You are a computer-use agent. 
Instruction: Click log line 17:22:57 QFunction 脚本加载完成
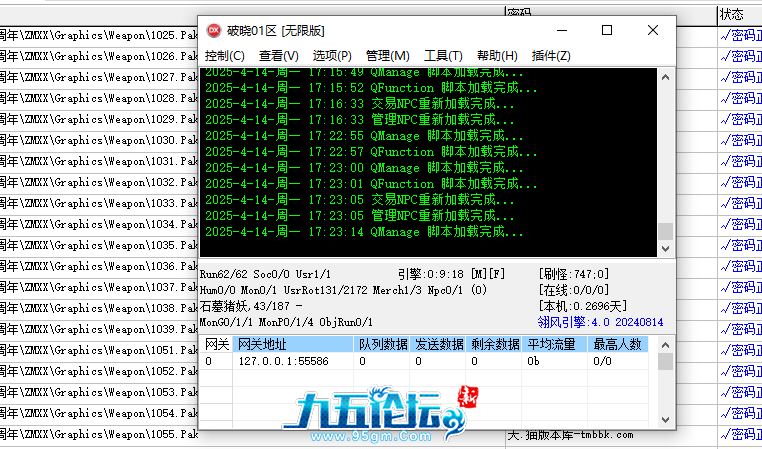click(x=371, y=152)
